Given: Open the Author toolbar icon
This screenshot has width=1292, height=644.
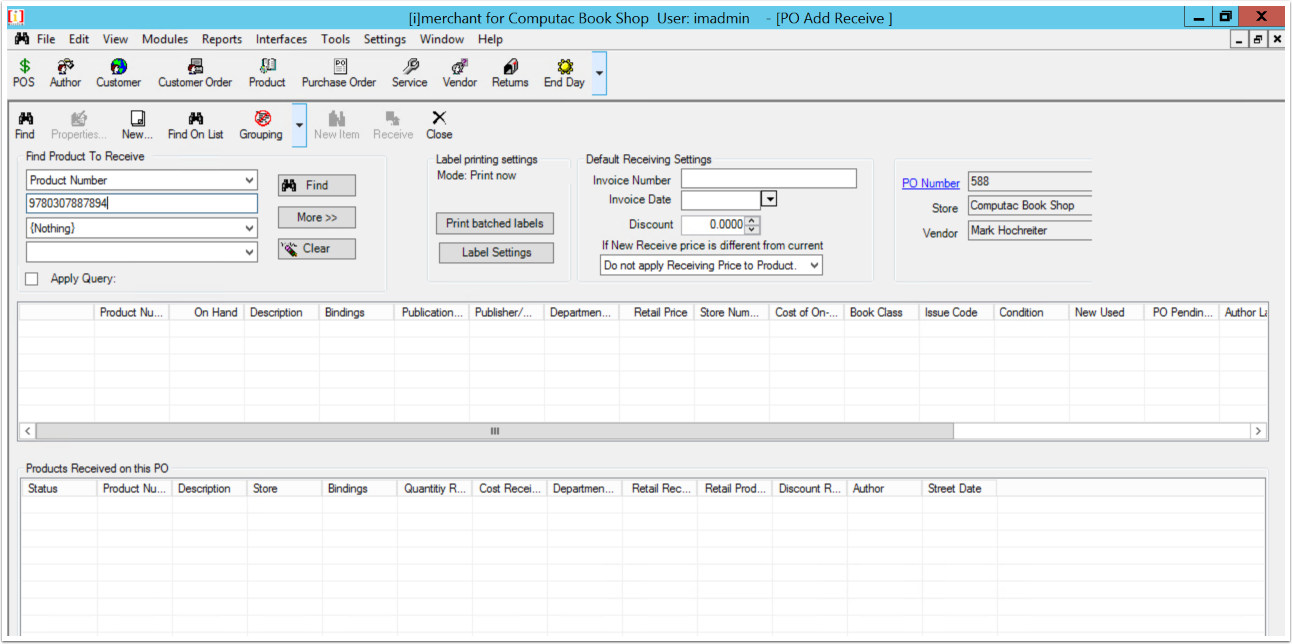Looking at the screenshot, I should [66, 73].
